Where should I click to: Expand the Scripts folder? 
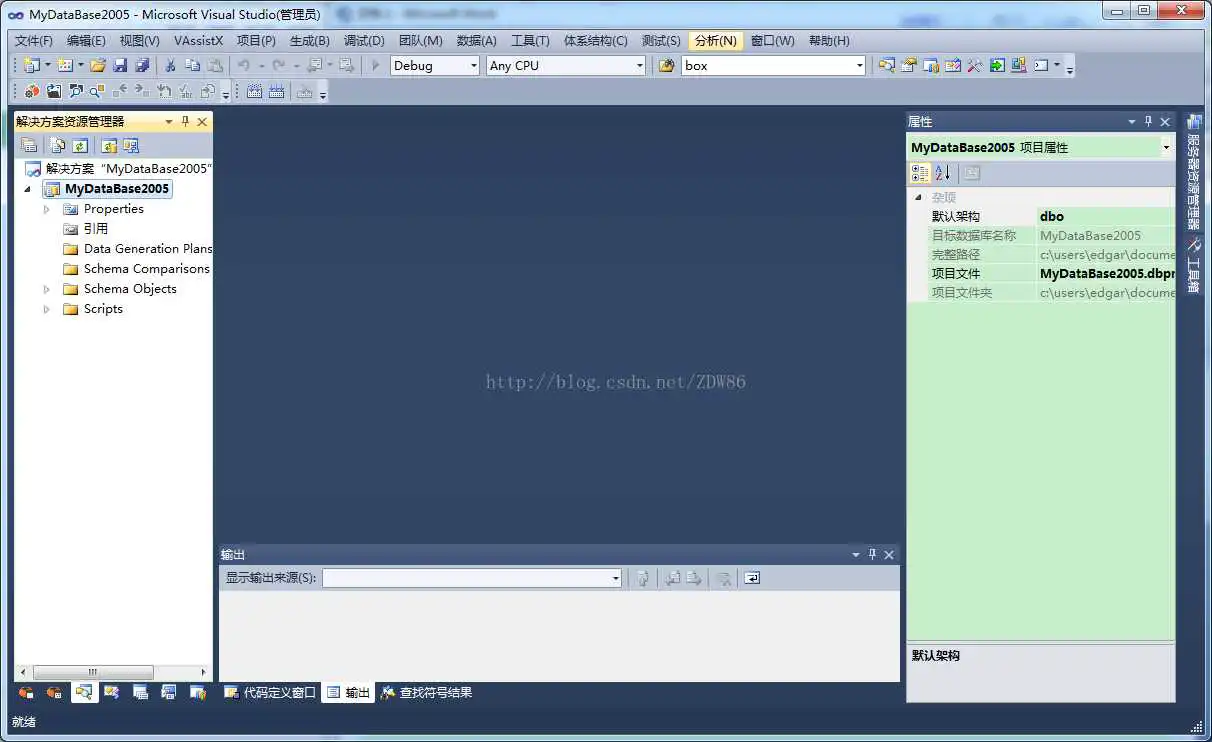pyautogui.click(x=46, y=309)
